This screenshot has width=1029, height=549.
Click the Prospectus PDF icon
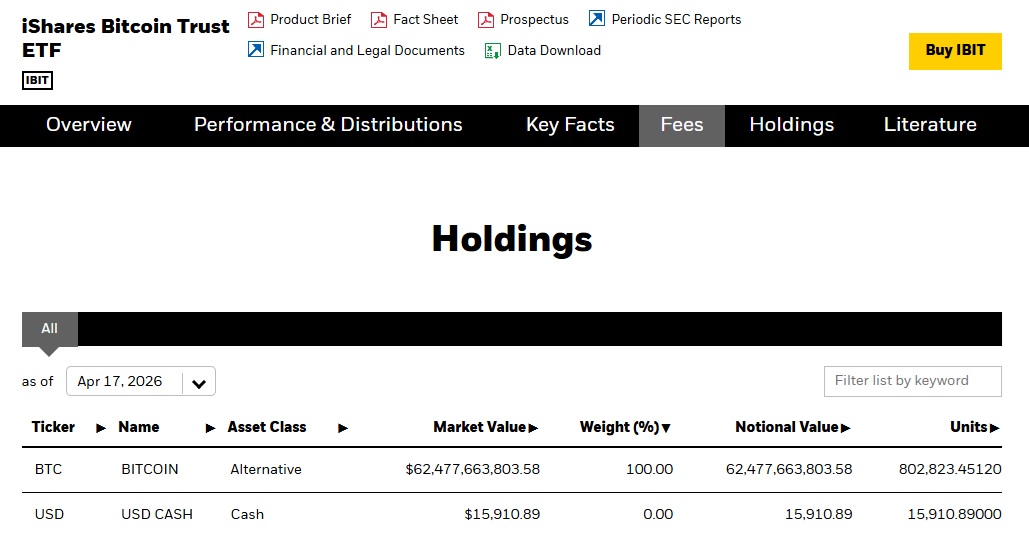tap(486, 19)
